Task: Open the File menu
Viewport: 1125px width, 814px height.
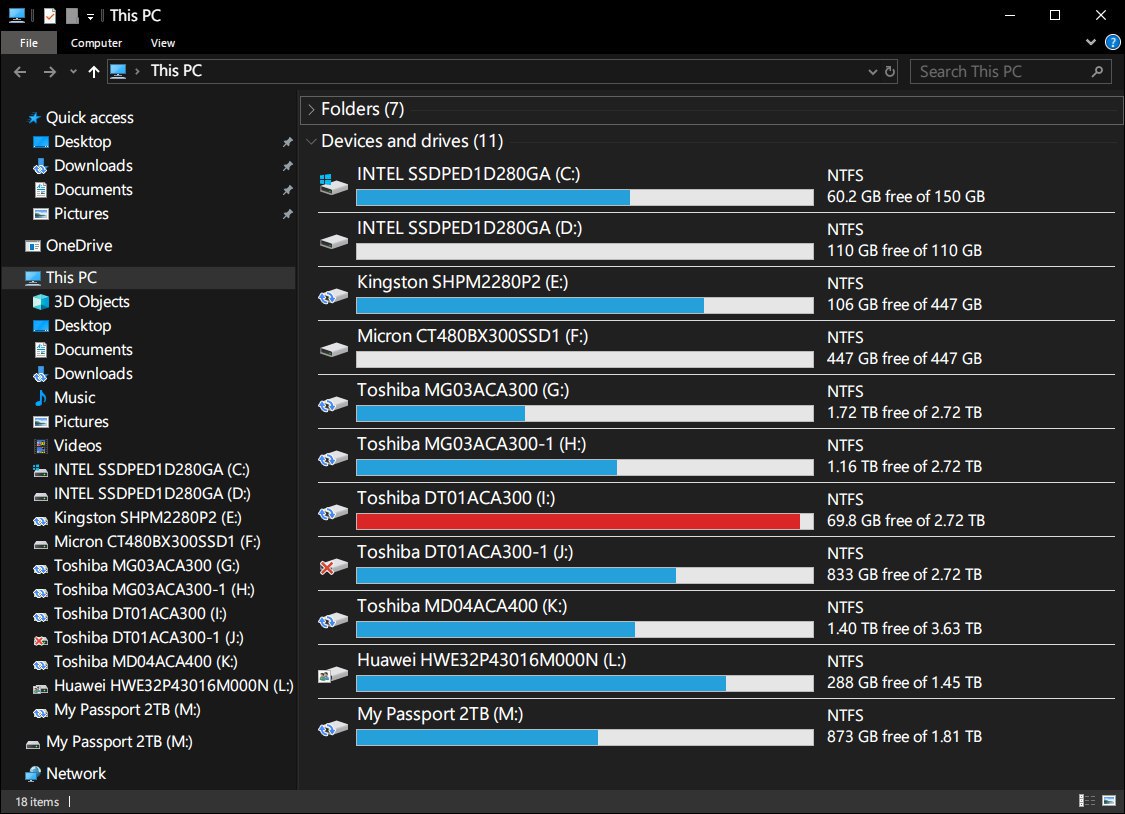Action: (x=29, y=43)
